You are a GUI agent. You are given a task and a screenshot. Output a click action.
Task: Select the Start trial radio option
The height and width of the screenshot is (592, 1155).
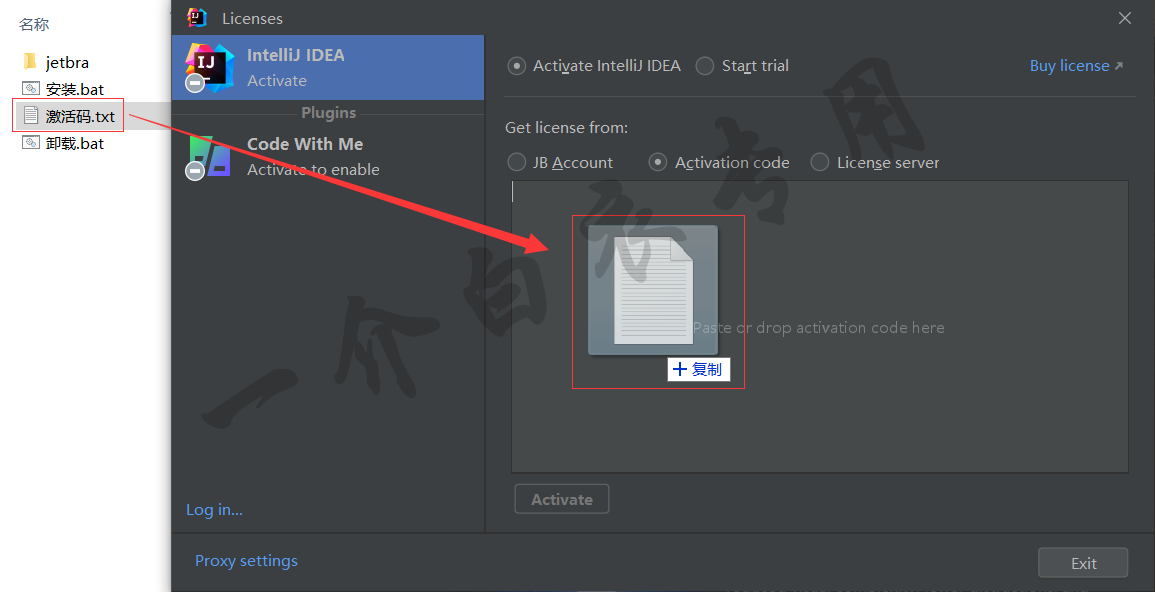705,66
